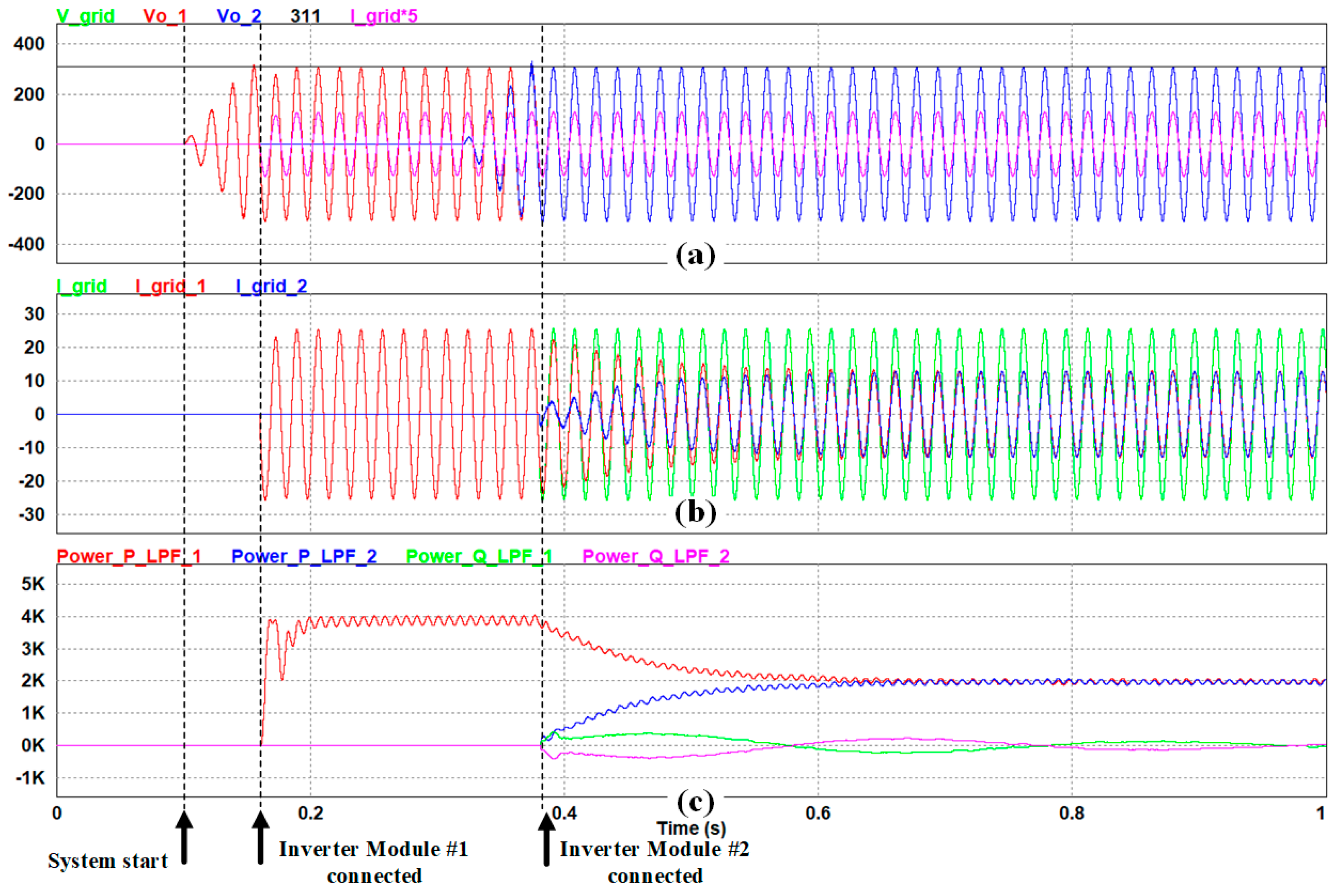Click the Vo_2 blue legend label
Viewport: 1339px width, 896px height.
(x=239, y=16)
